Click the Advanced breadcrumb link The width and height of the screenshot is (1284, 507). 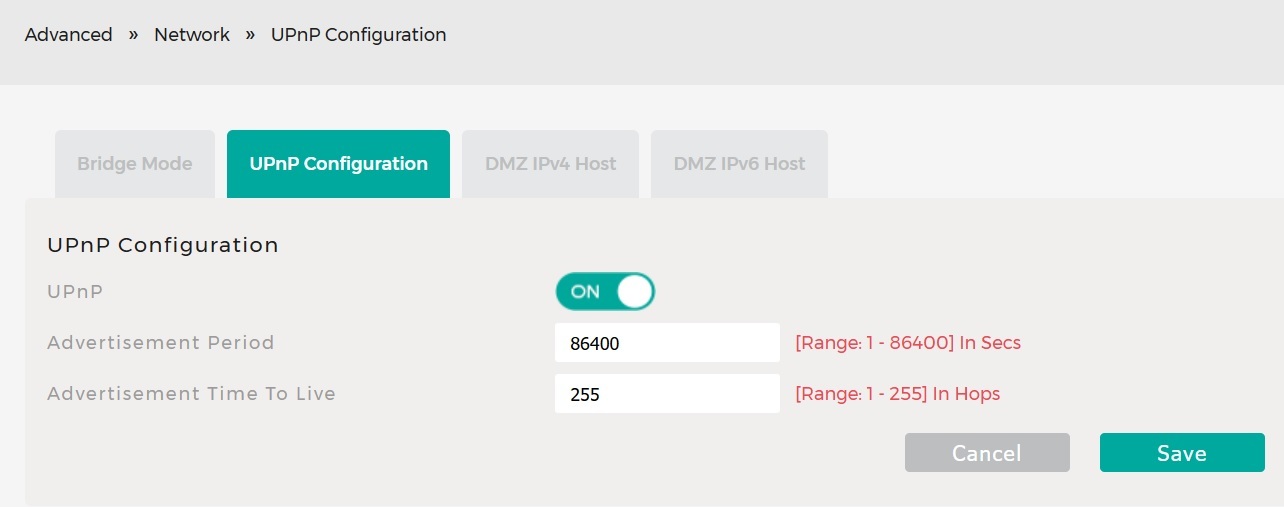click(68, 35)
